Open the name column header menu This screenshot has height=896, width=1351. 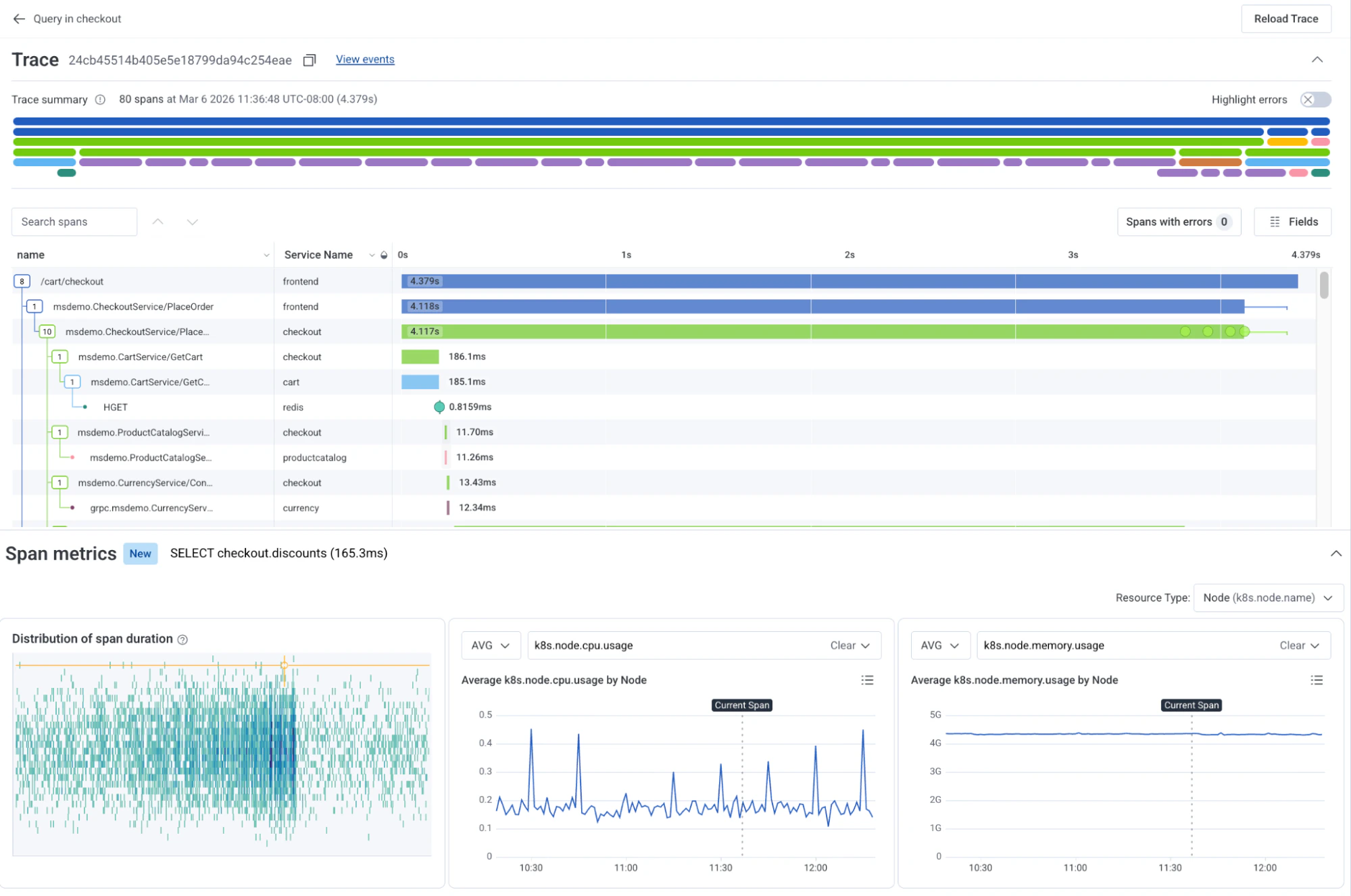[266, 255]
